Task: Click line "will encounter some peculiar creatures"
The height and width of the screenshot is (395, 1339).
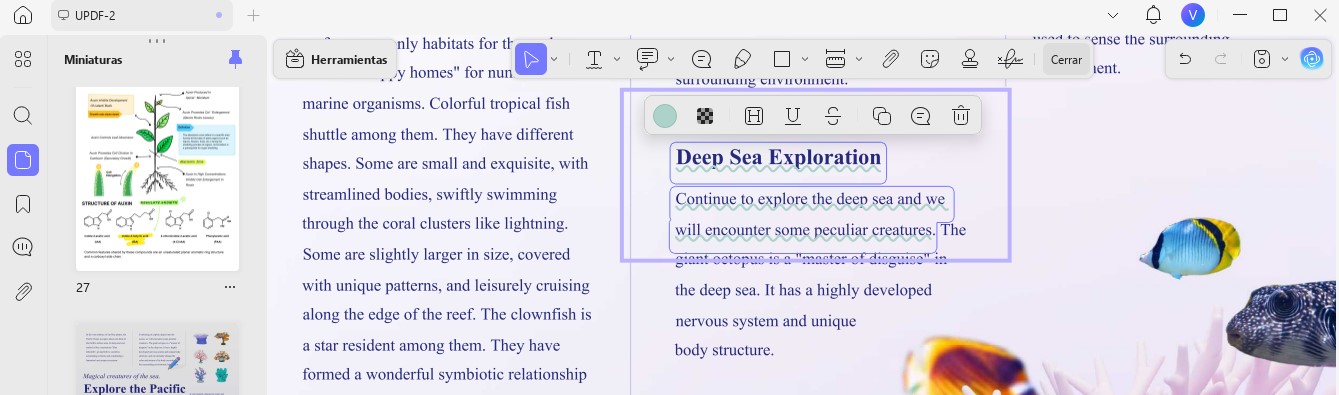Action: pyautogui.click(x=805, y=230)
